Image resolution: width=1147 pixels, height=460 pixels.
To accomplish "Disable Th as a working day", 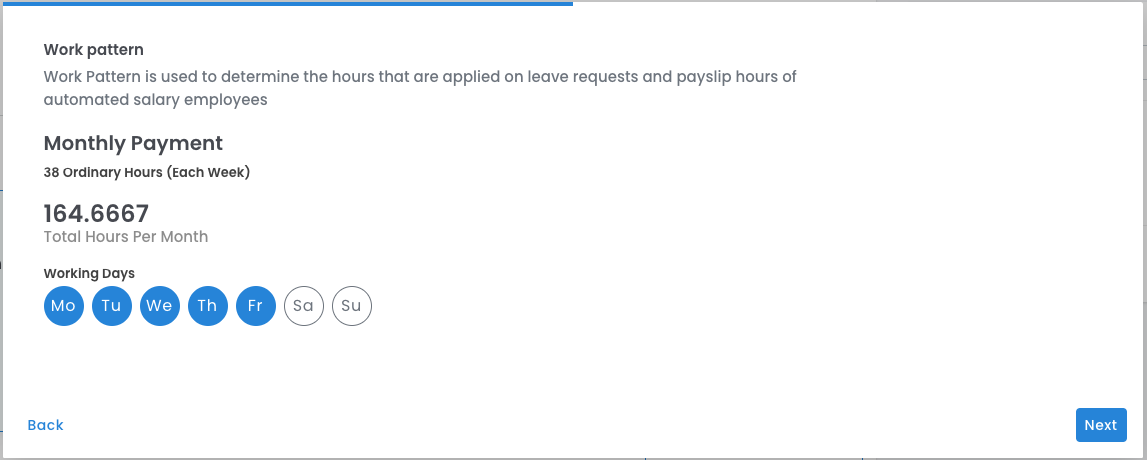I will point(207,306).
